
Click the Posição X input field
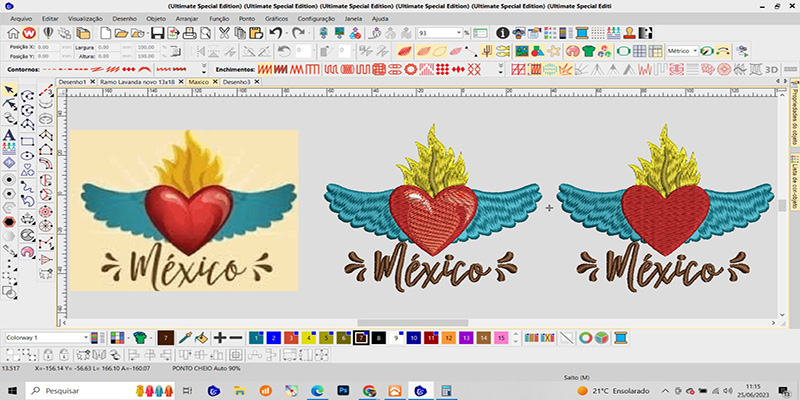pos(50,46)
